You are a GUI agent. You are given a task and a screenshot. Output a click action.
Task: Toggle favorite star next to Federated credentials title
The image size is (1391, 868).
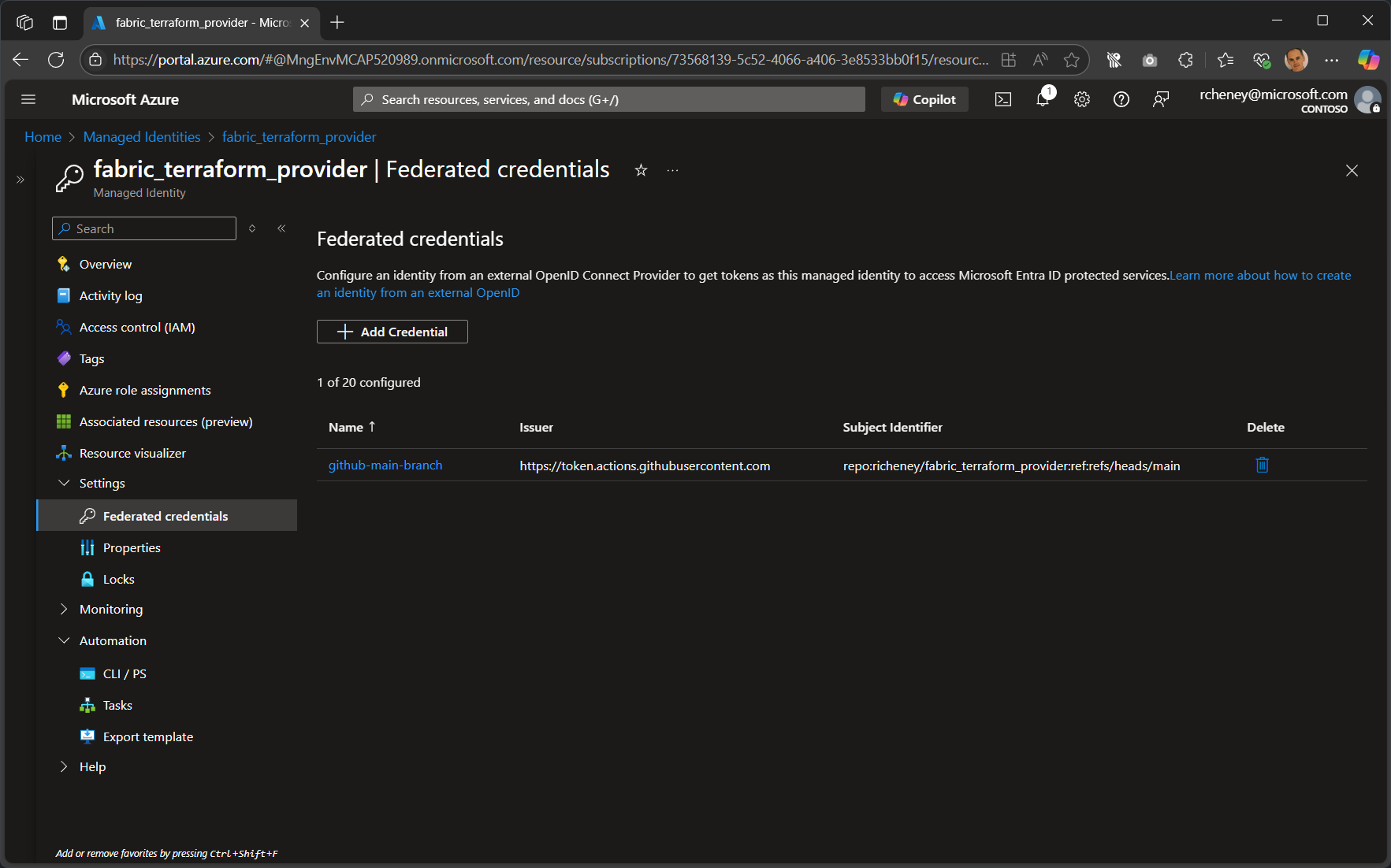tap(641, 170)
